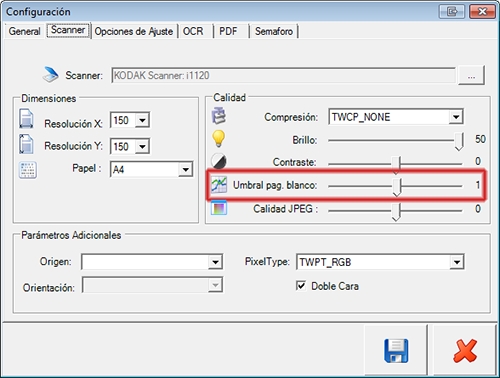
Task: Click the Calidad JPEG slider handle
Action: 396,212
